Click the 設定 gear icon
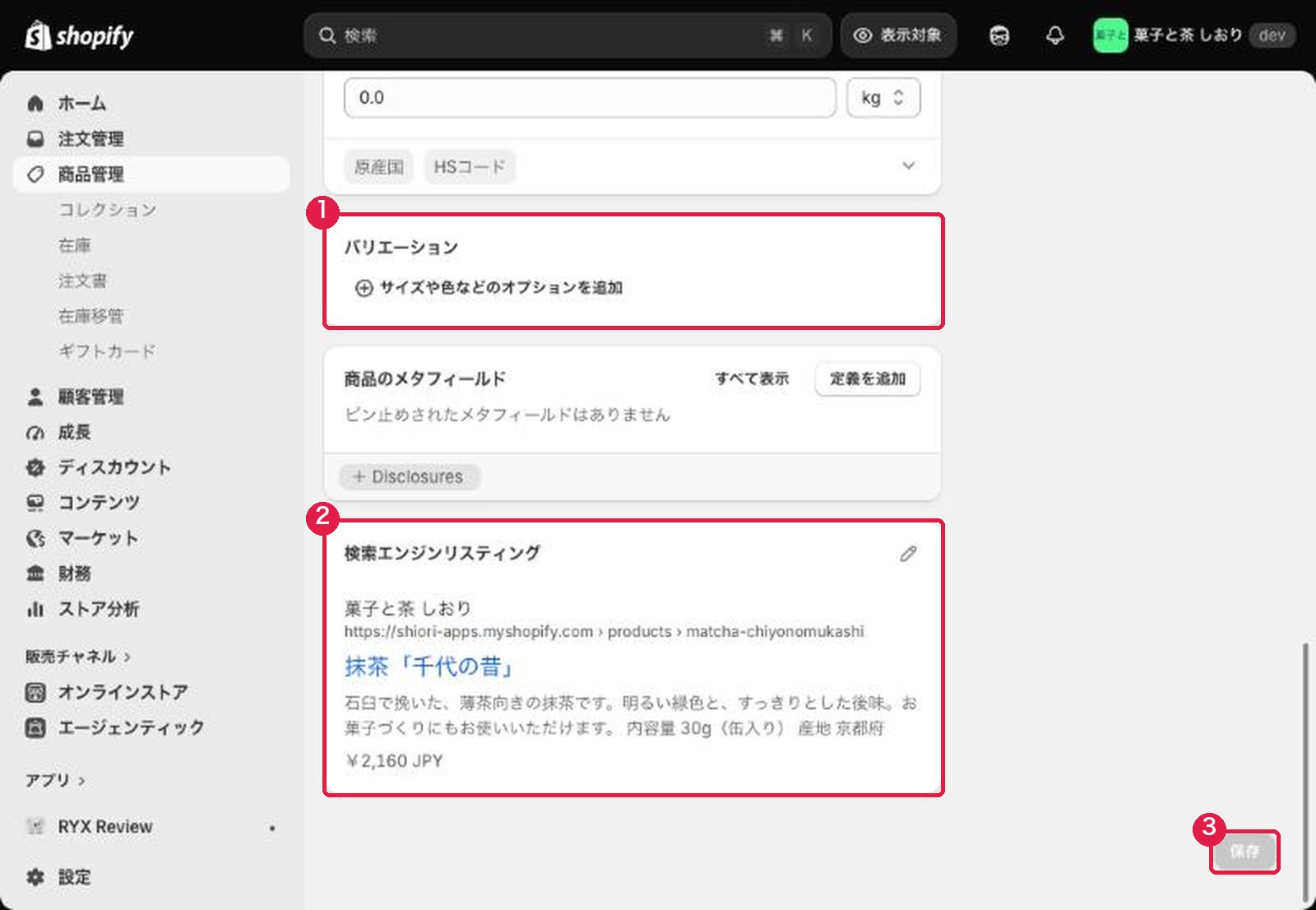Screen dimensions: 1316x910 click(35, 877)
